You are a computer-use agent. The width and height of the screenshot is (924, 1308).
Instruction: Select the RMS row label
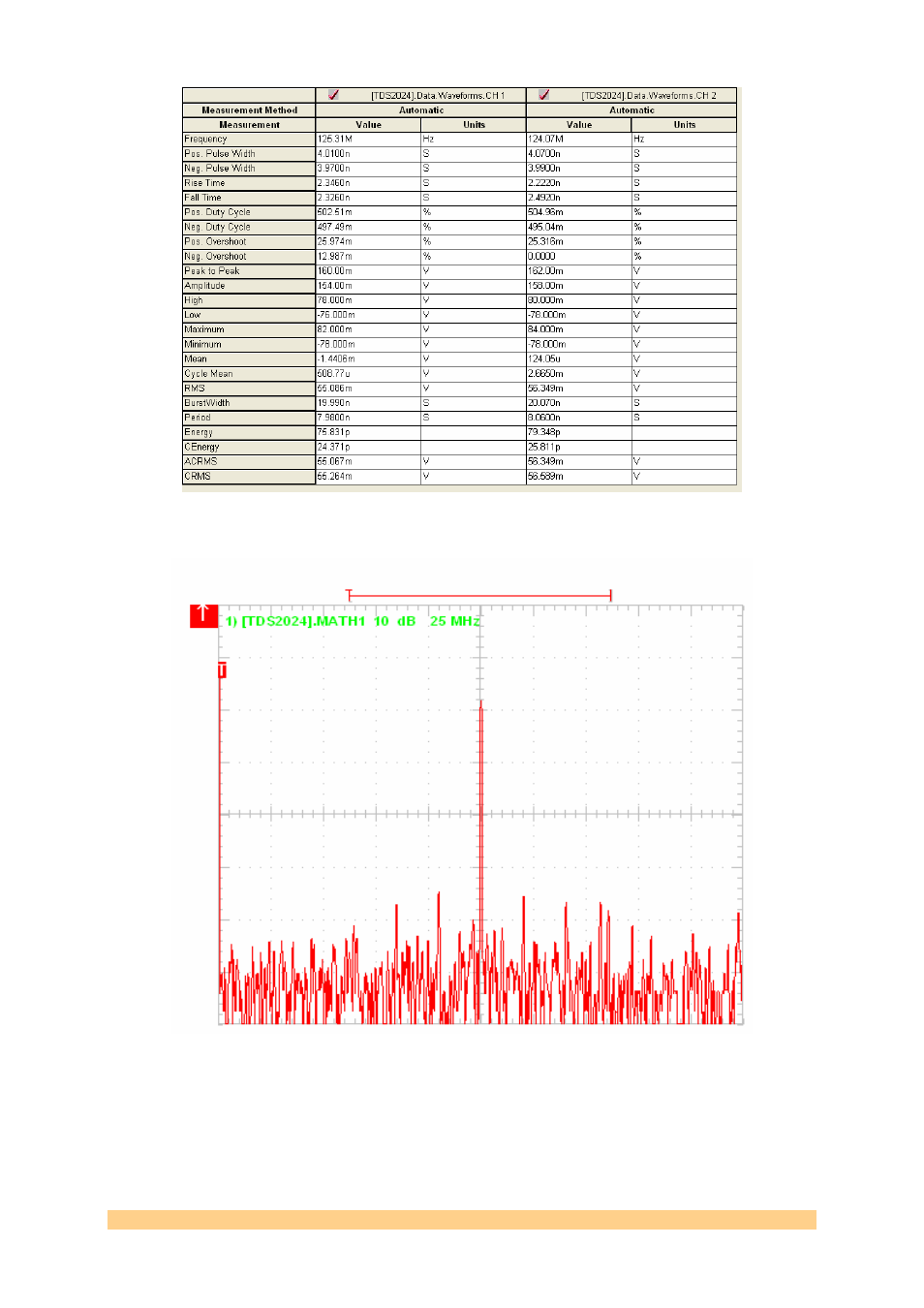pyautogui.click(x=249, y=389)
